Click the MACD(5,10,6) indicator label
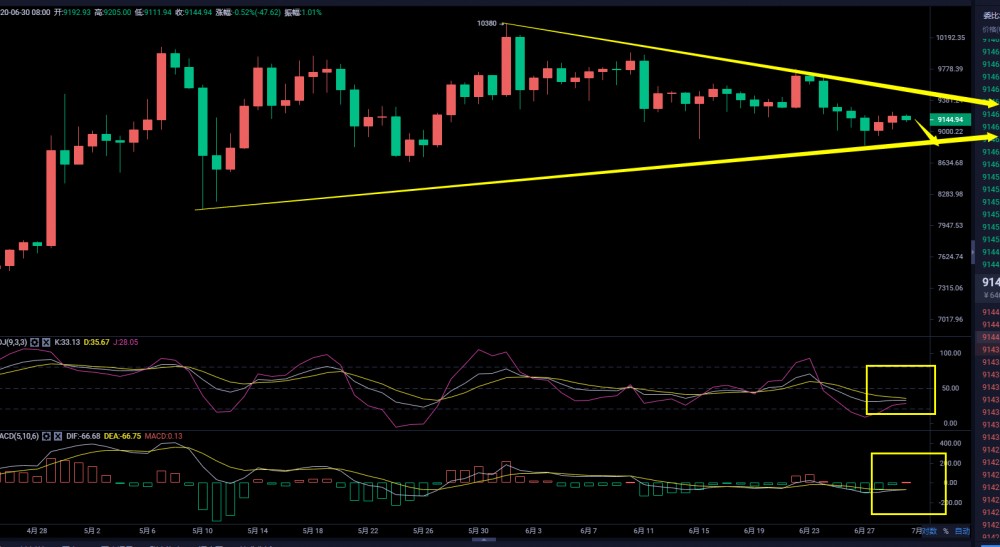1000x547 pixels. (18, 436)
